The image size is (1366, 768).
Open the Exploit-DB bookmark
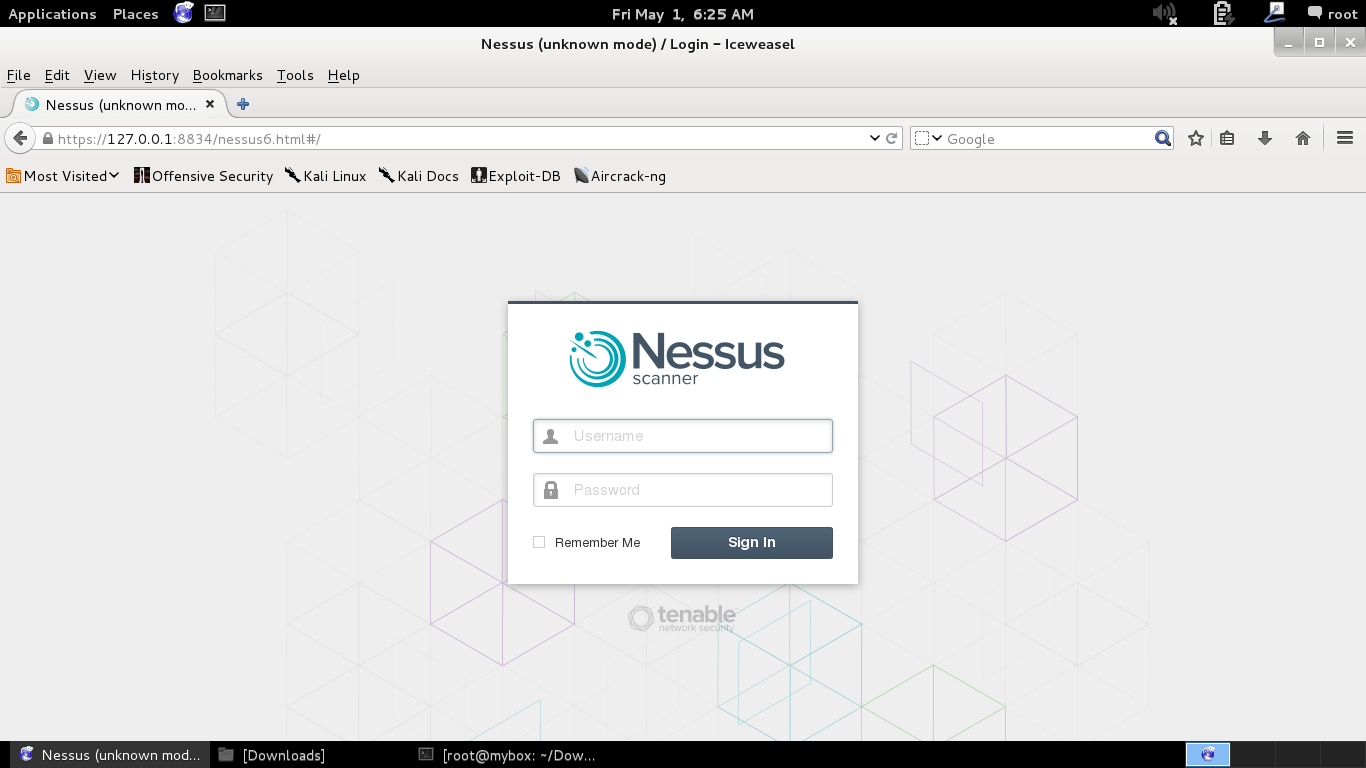(516, 176)
